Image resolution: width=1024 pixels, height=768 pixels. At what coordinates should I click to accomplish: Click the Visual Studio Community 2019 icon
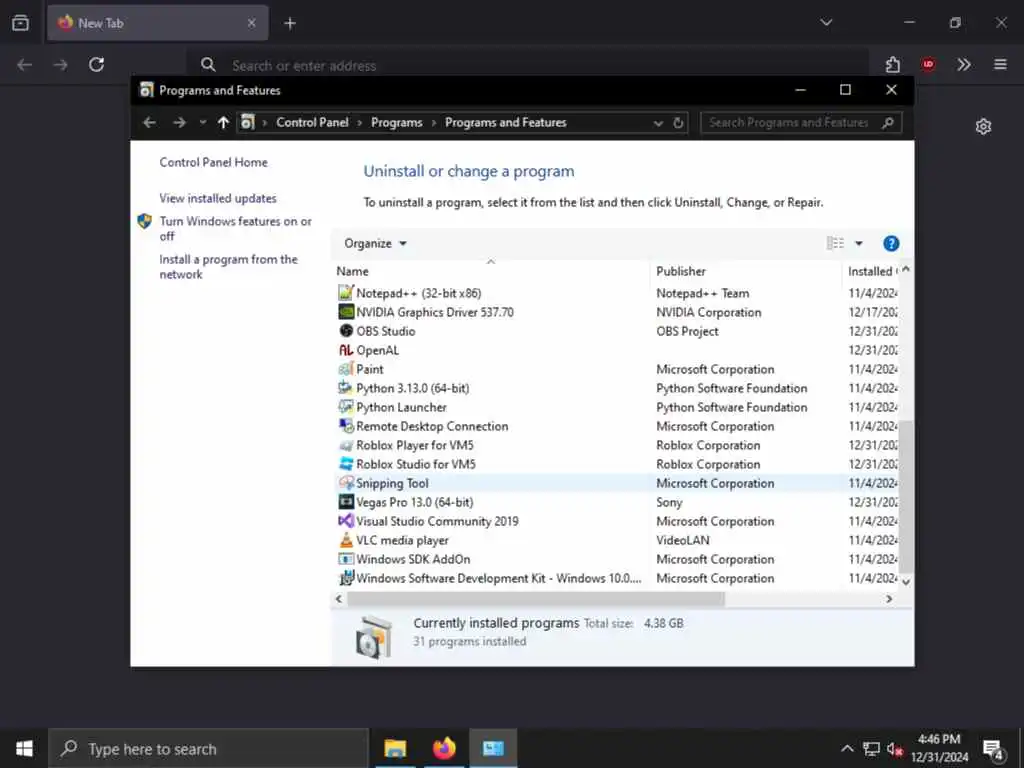[345, 521]
